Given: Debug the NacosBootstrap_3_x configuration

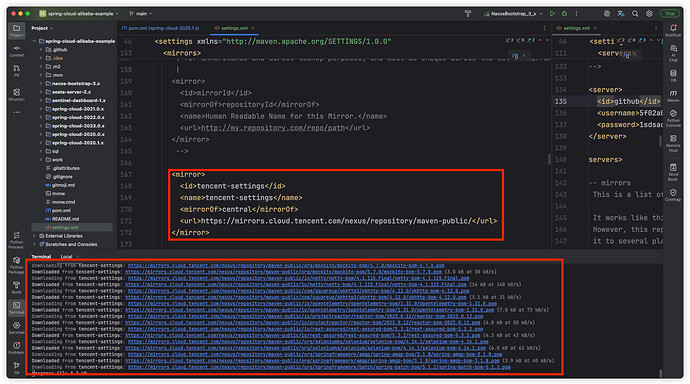Looking at the screenshot, I should click(565, 14).
